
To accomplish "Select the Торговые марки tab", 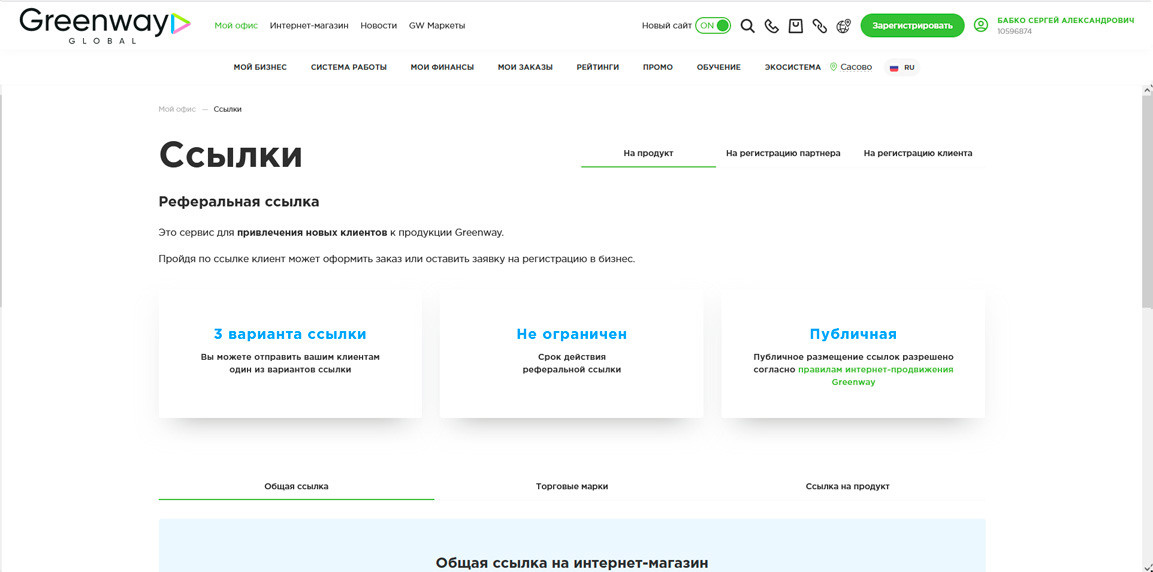I will point(572,486).
